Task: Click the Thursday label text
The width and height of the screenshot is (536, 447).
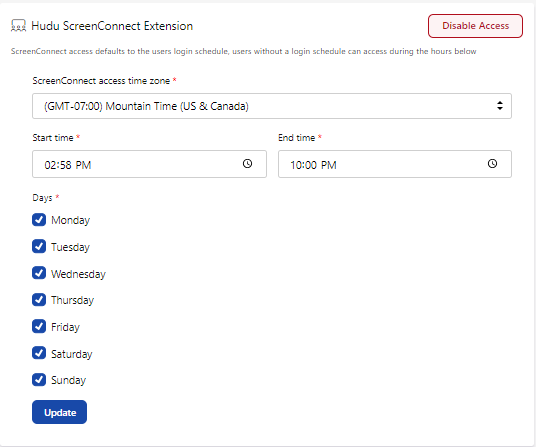Action: 72,300
